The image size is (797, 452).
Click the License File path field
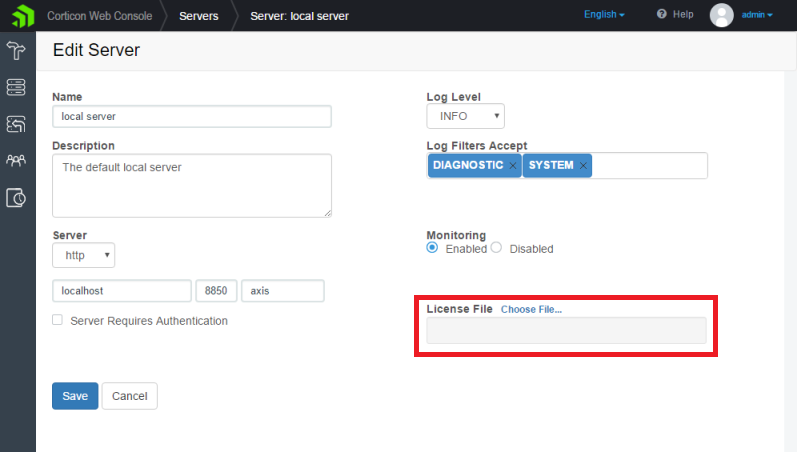(566, 330)
